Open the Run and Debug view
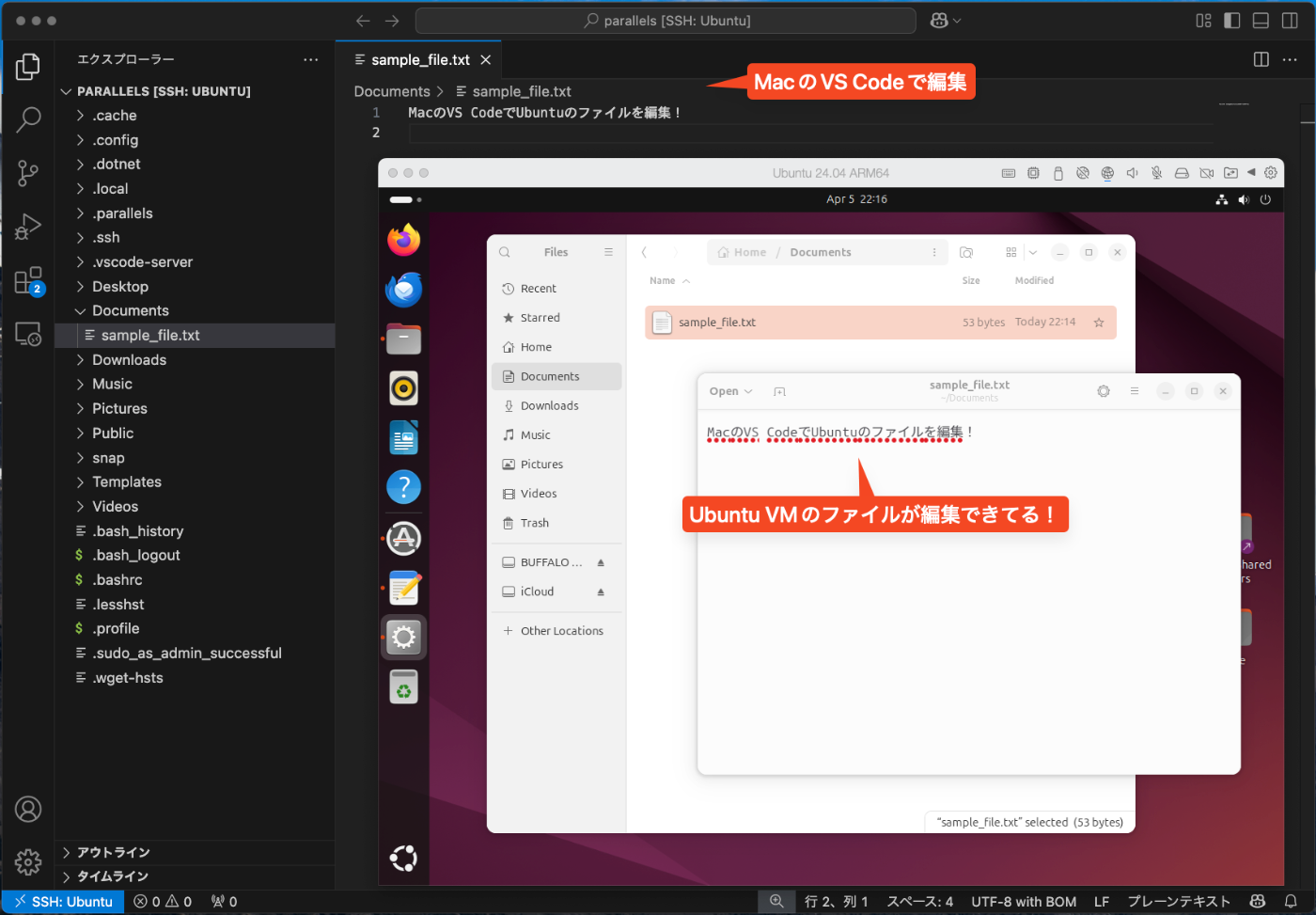 click(x=28, y=227)
